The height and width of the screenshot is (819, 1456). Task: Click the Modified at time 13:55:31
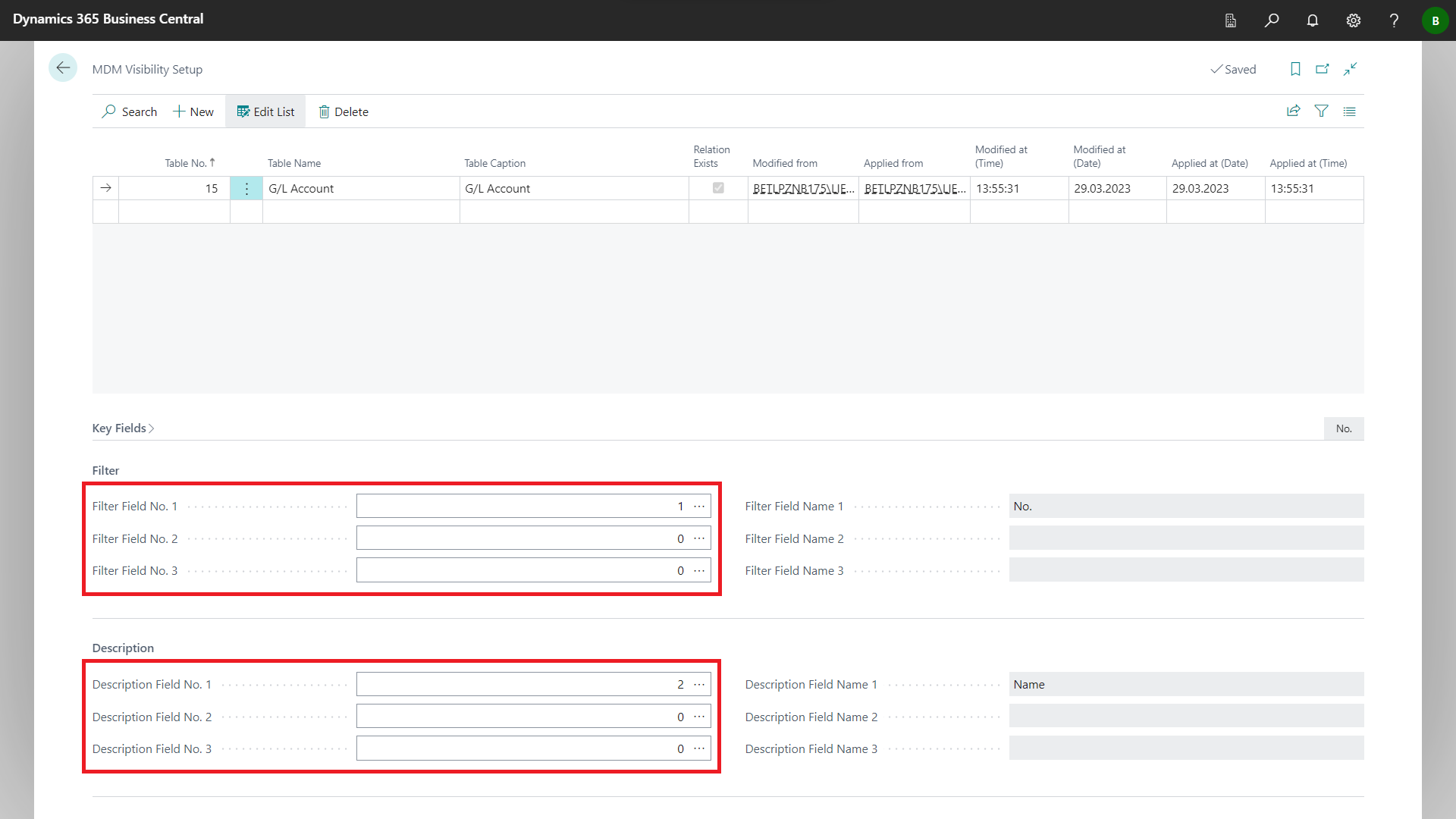point(1019,188)
